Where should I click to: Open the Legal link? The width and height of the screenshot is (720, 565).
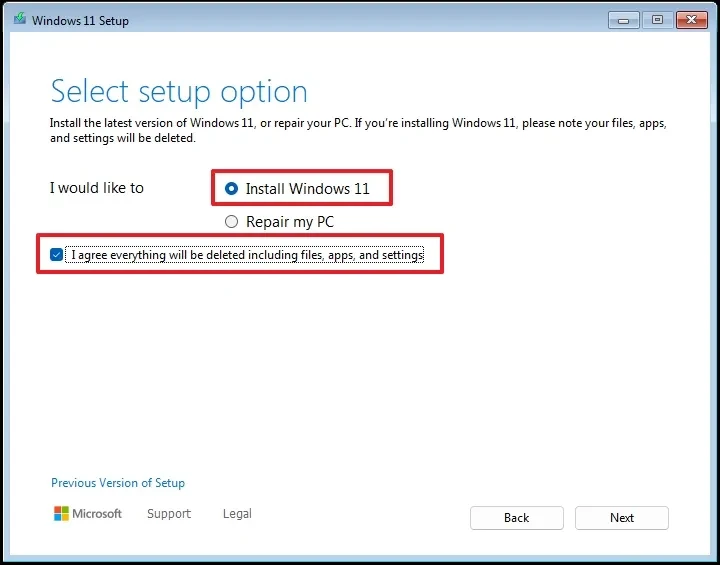tap(237, 514)
